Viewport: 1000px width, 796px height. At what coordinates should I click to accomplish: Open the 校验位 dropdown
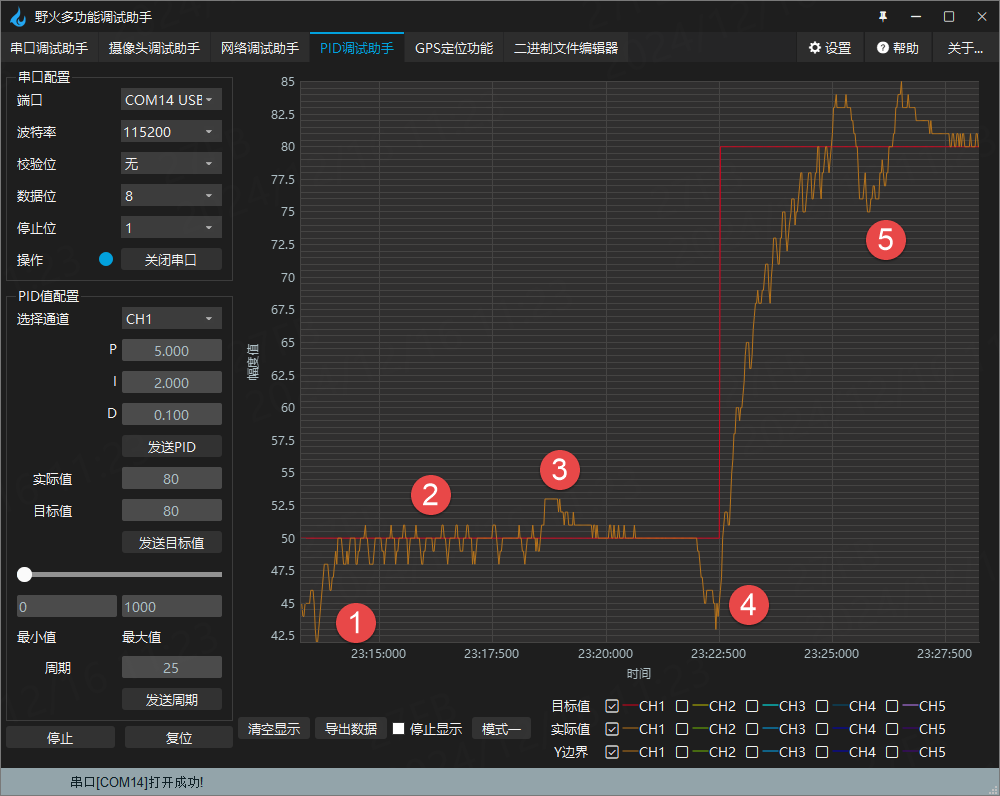(171, 164)
